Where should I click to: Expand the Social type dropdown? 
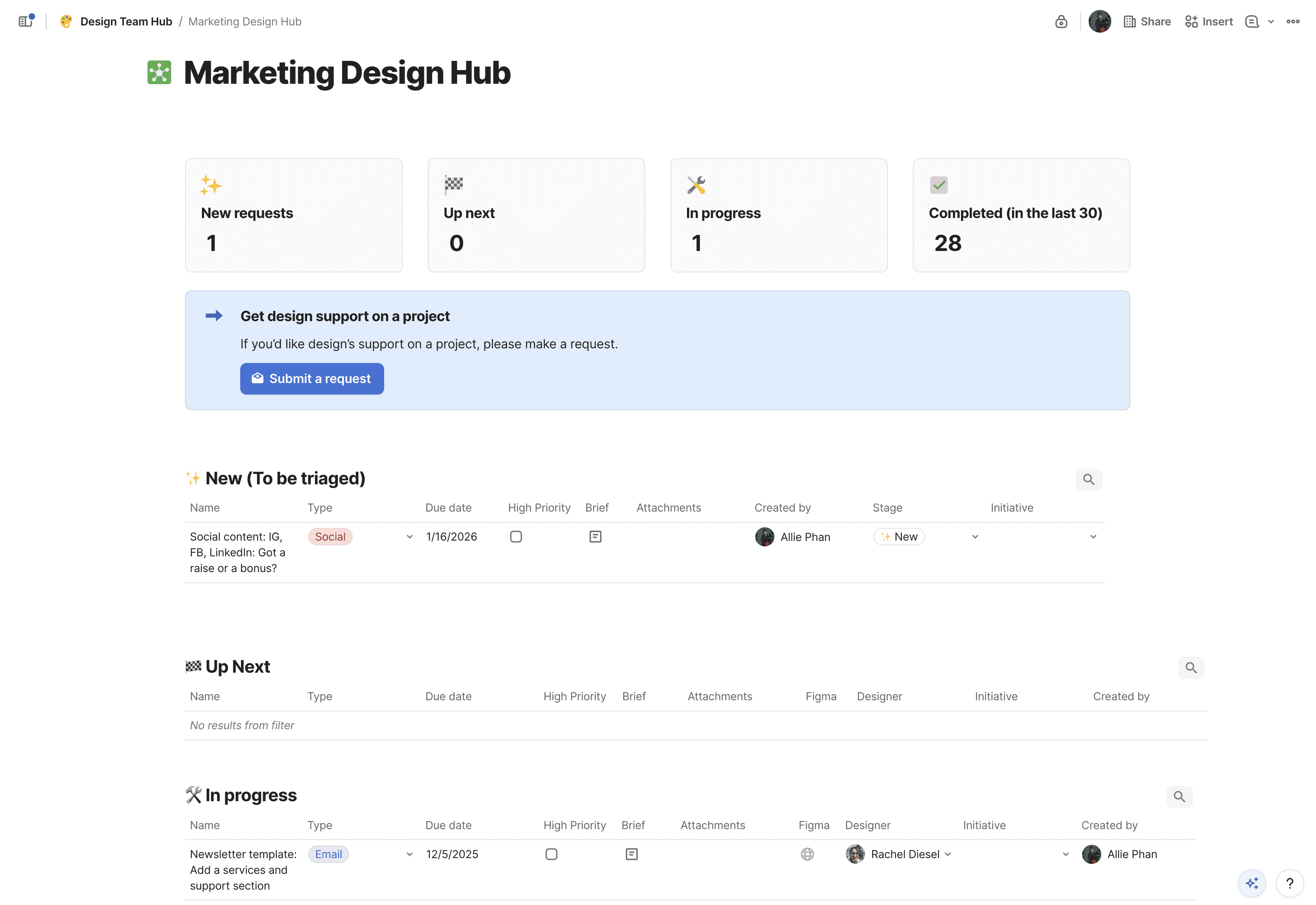click(410, 536)
